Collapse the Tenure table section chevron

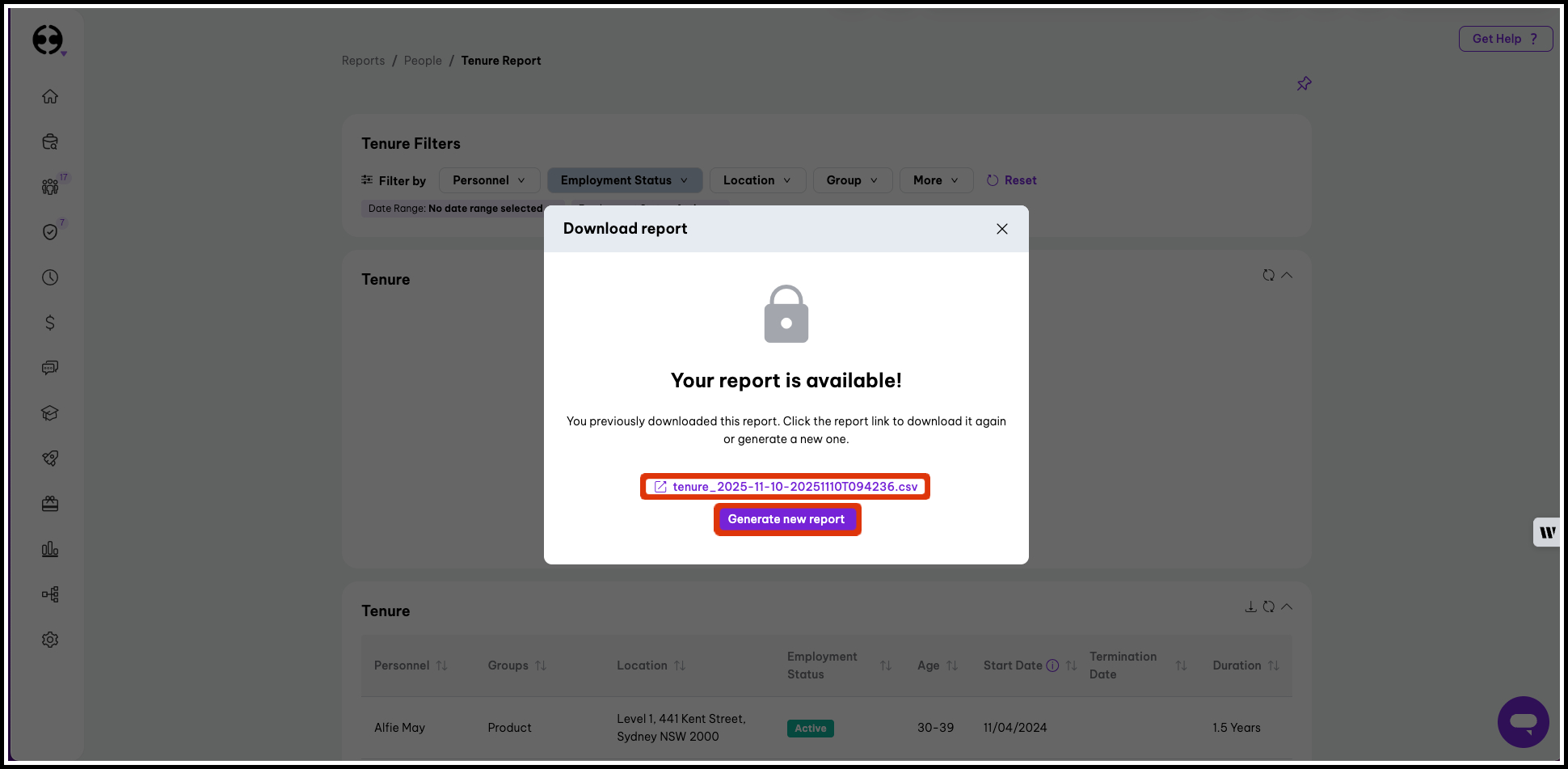pos(1287,606)
